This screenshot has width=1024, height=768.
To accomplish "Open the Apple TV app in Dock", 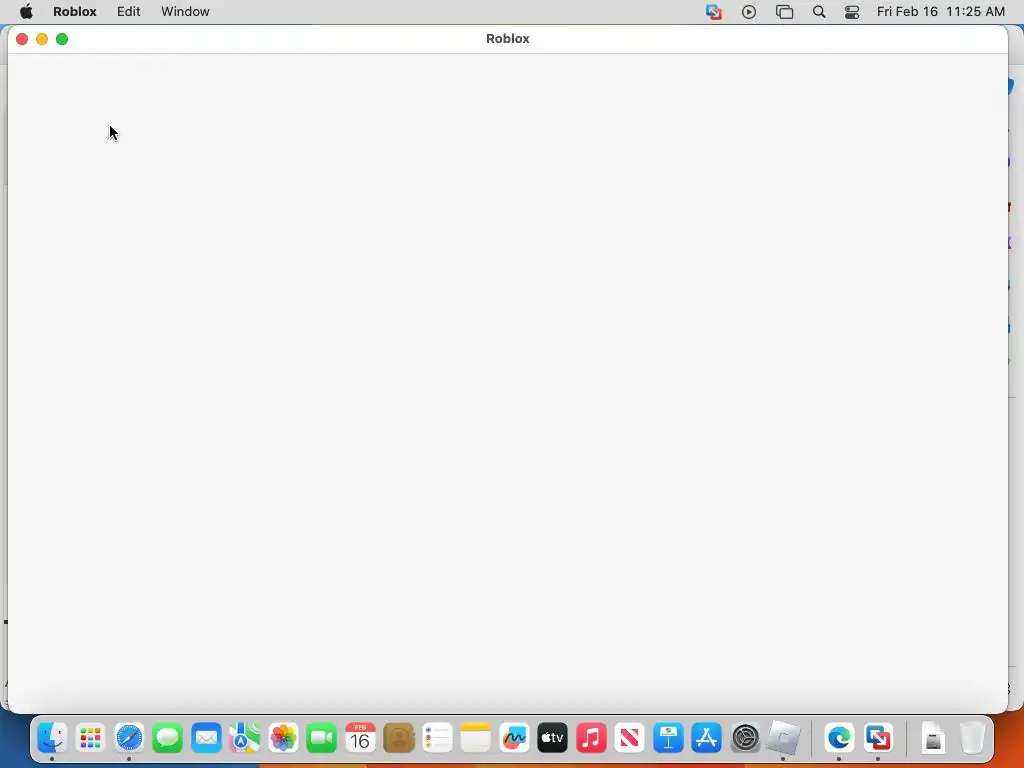I will click(x=552, y=739).
